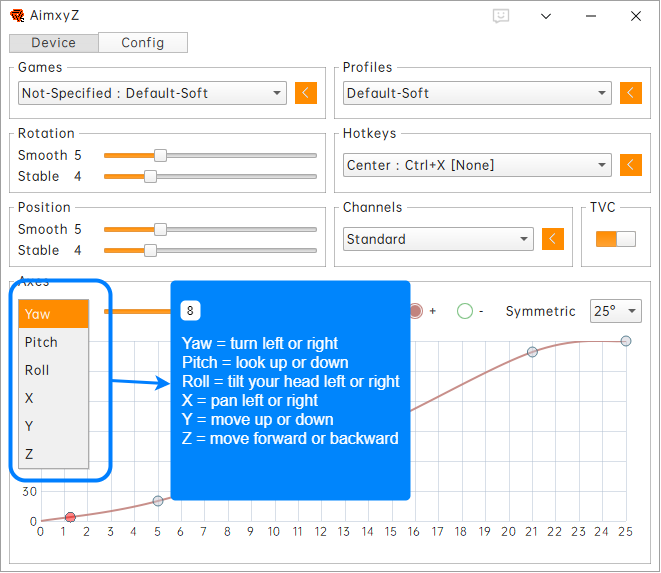Click the orange arrow button beside Games dropdown
Screen dimensions: 661x573
click(x=306, y=93)
